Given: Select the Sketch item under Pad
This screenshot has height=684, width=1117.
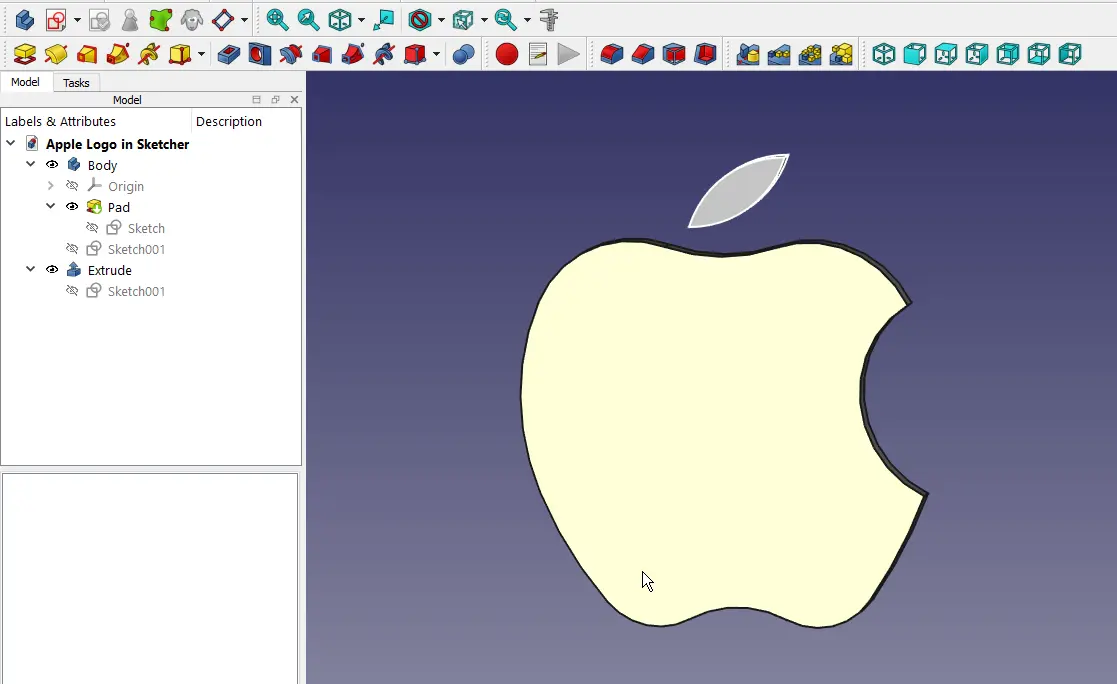Looking at the screenshot, I should 146,228.
